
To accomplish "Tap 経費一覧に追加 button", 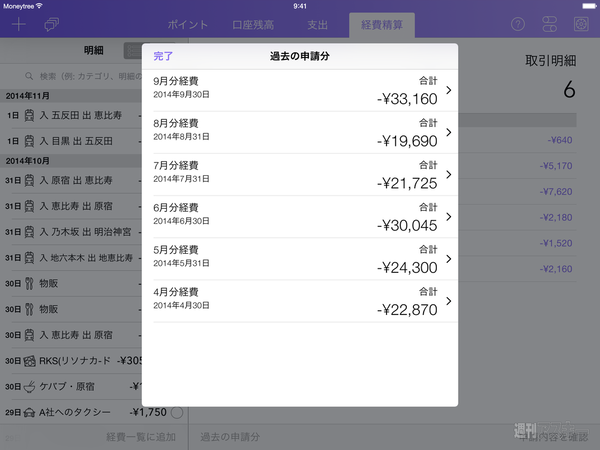I will coord(141,437).
